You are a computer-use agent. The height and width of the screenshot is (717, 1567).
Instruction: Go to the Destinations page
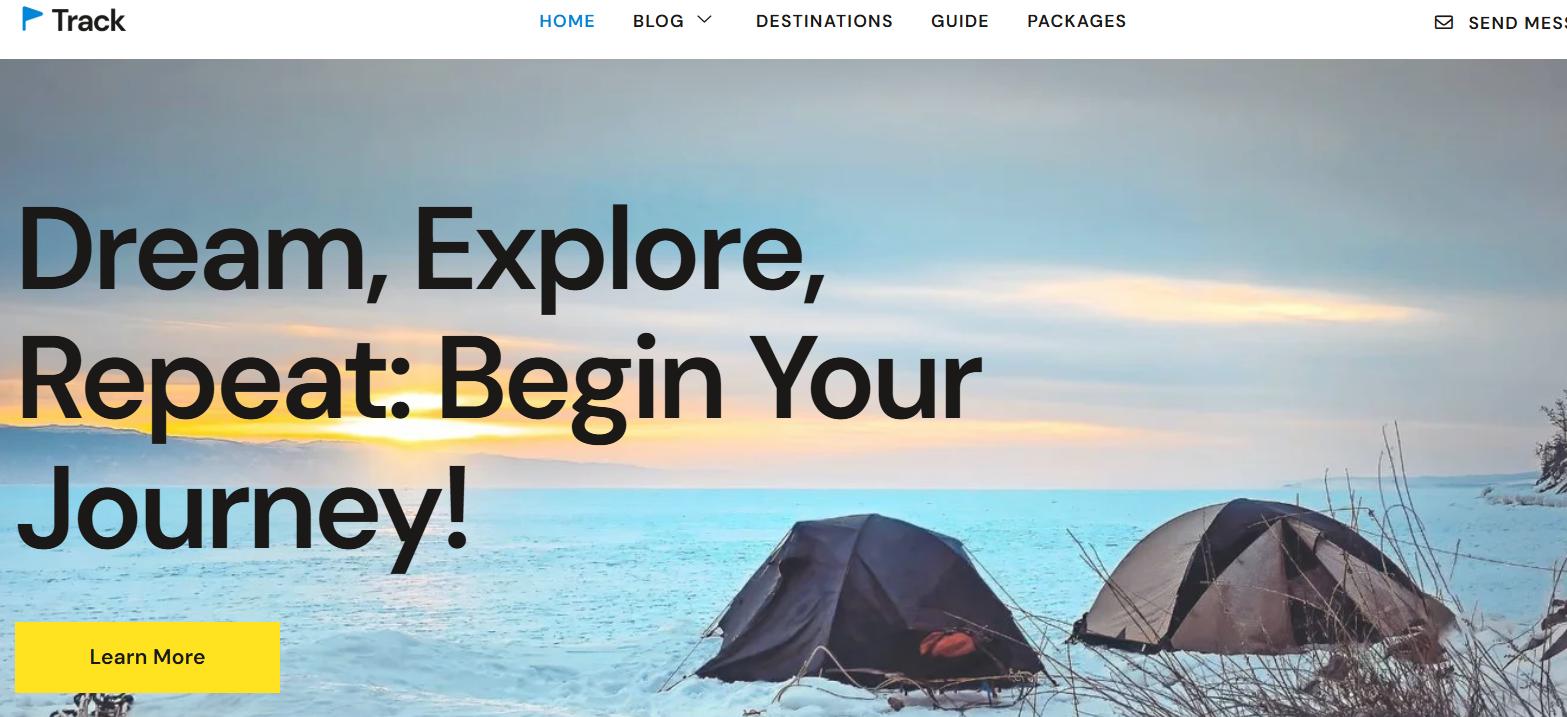click(824, 21)
